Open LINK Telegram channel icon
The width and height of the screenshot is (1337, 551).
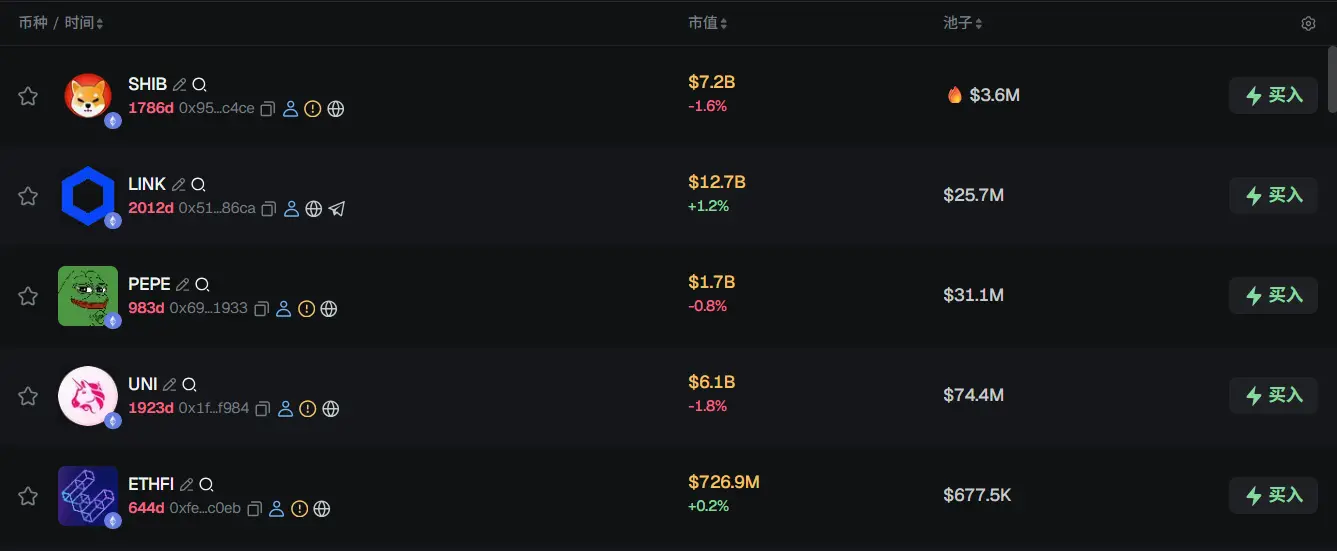coord(337,209)
